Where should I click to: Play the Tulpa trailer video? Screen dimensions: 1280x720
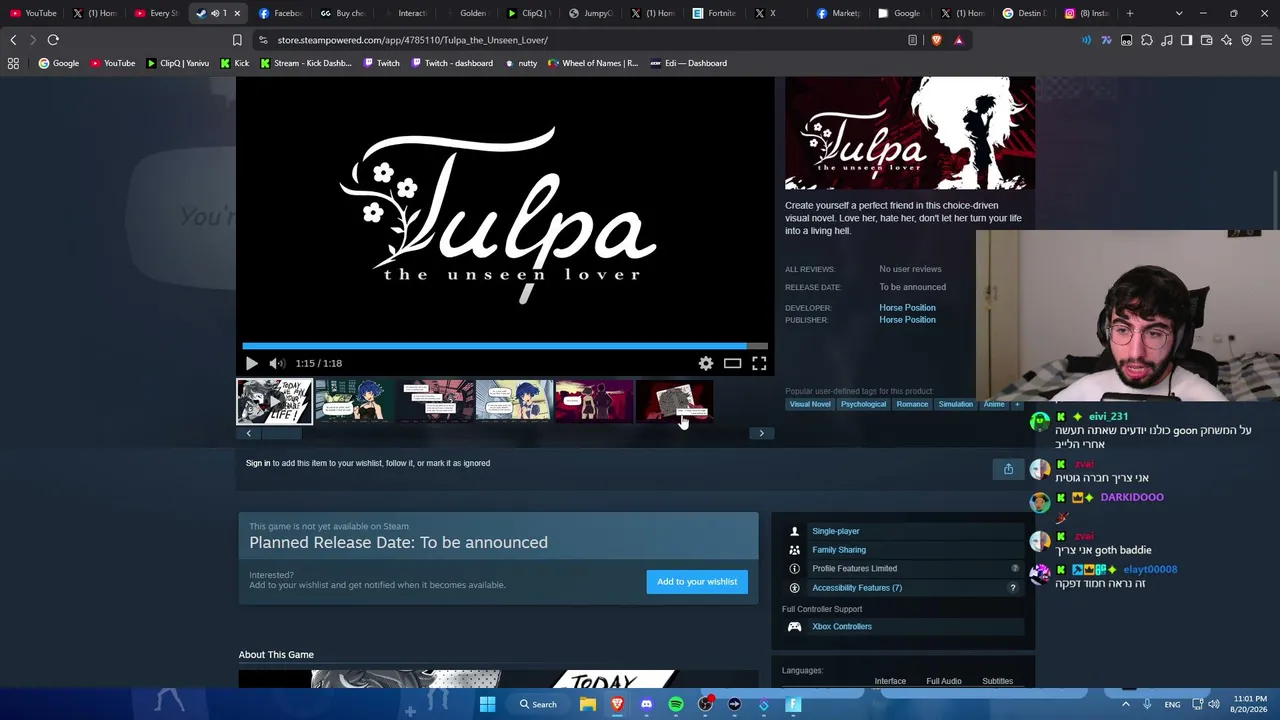(x=251, y=364)
